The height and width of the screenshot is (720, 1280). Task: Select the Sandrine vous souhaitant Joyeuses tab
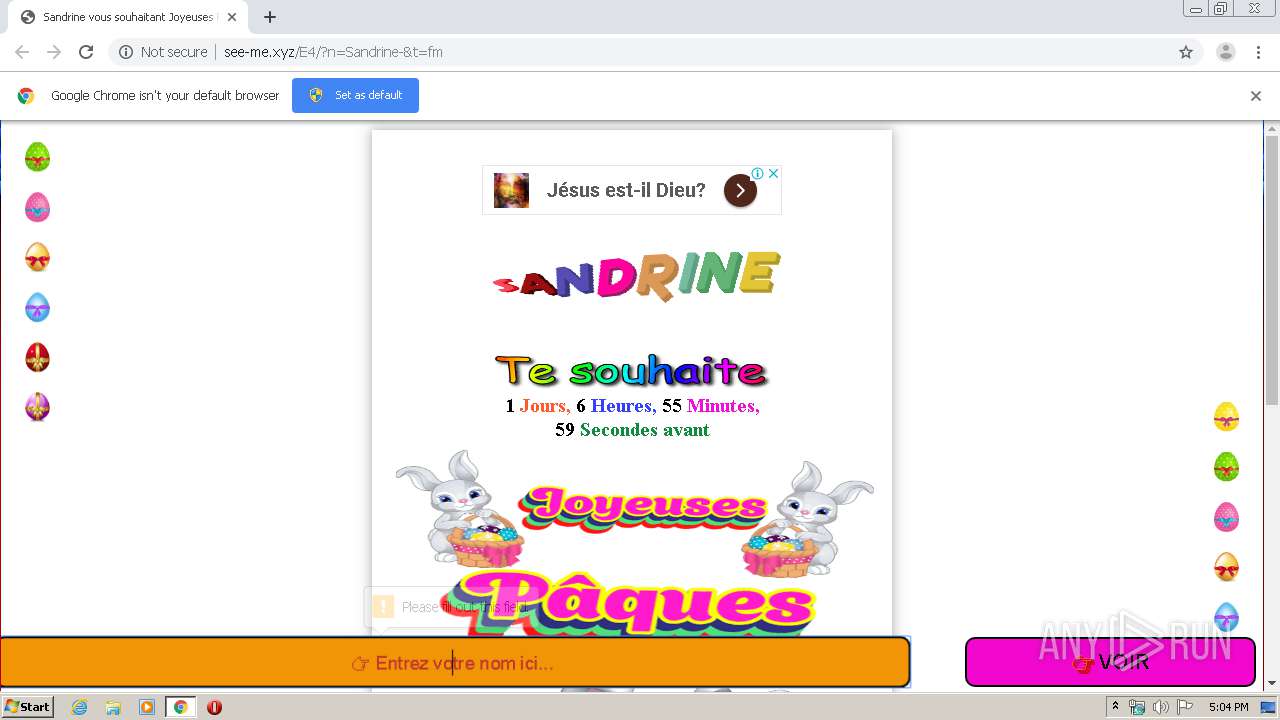pos(128,17)
